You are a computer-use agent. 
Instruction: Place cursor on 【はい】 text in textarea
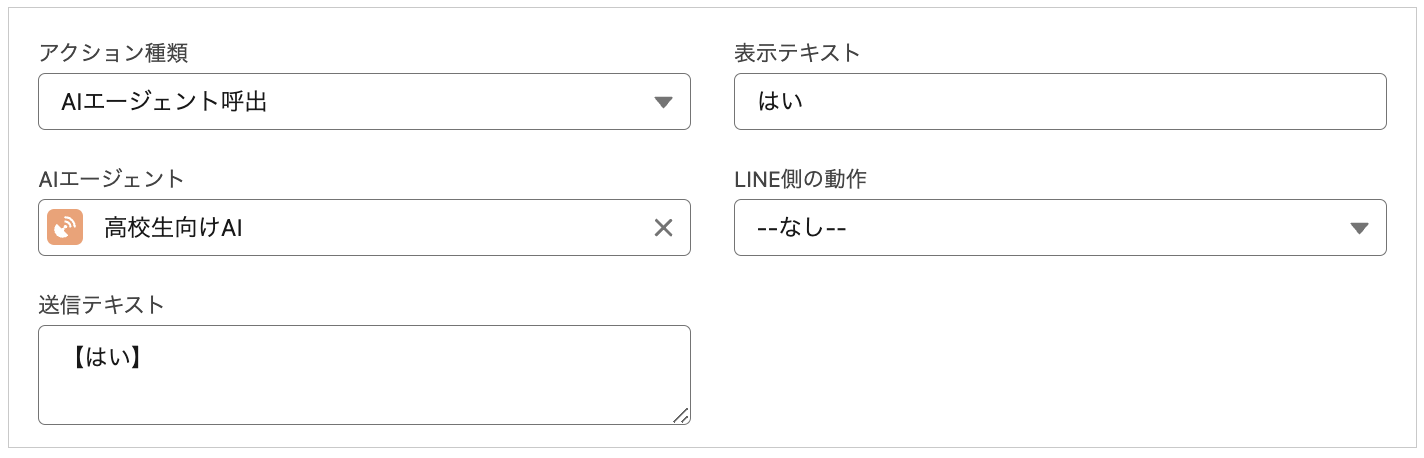(x=106, y=355)
